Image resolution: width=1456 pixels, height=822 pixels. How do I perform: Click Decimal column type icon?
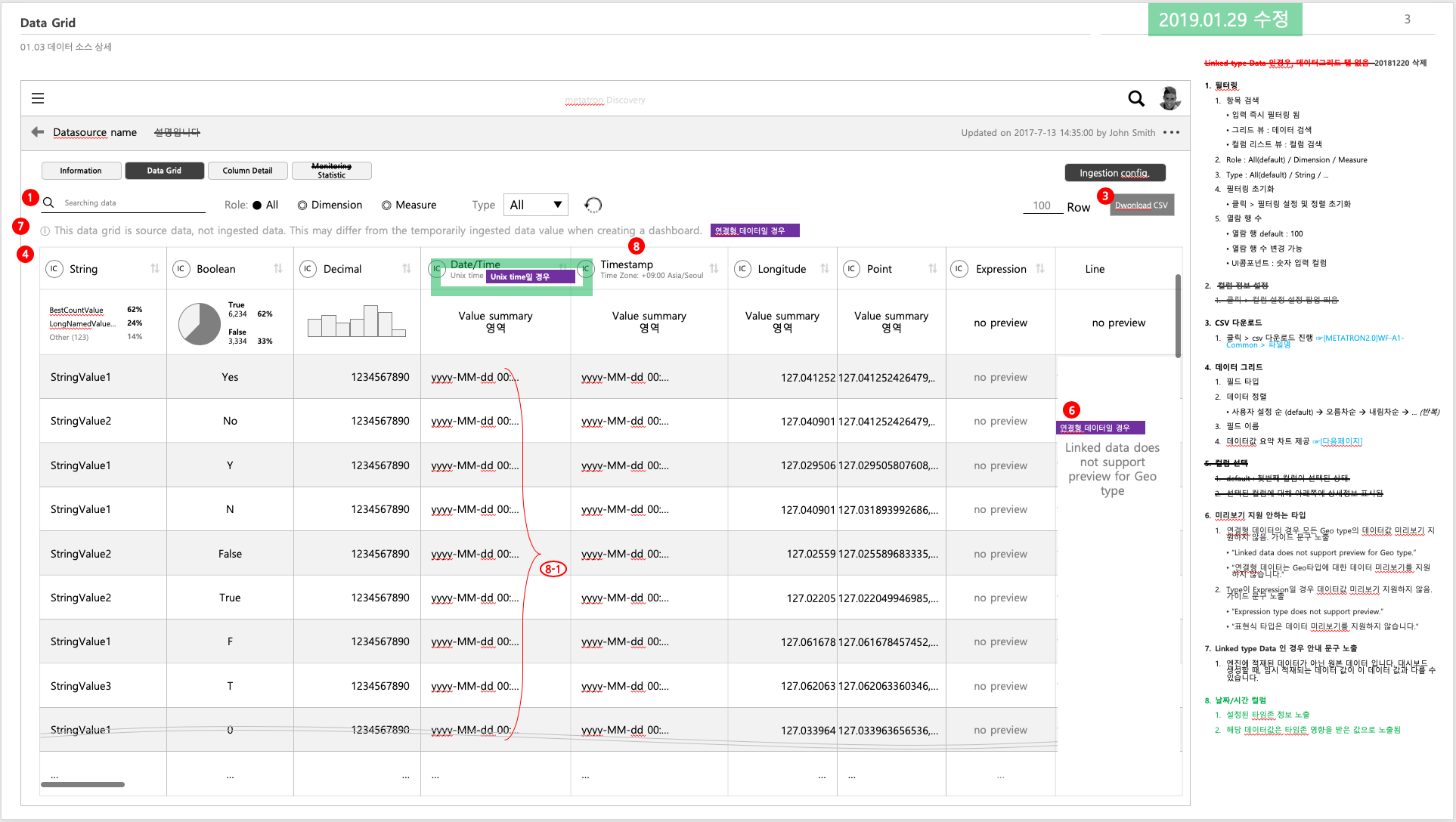[x=308, y=269]
